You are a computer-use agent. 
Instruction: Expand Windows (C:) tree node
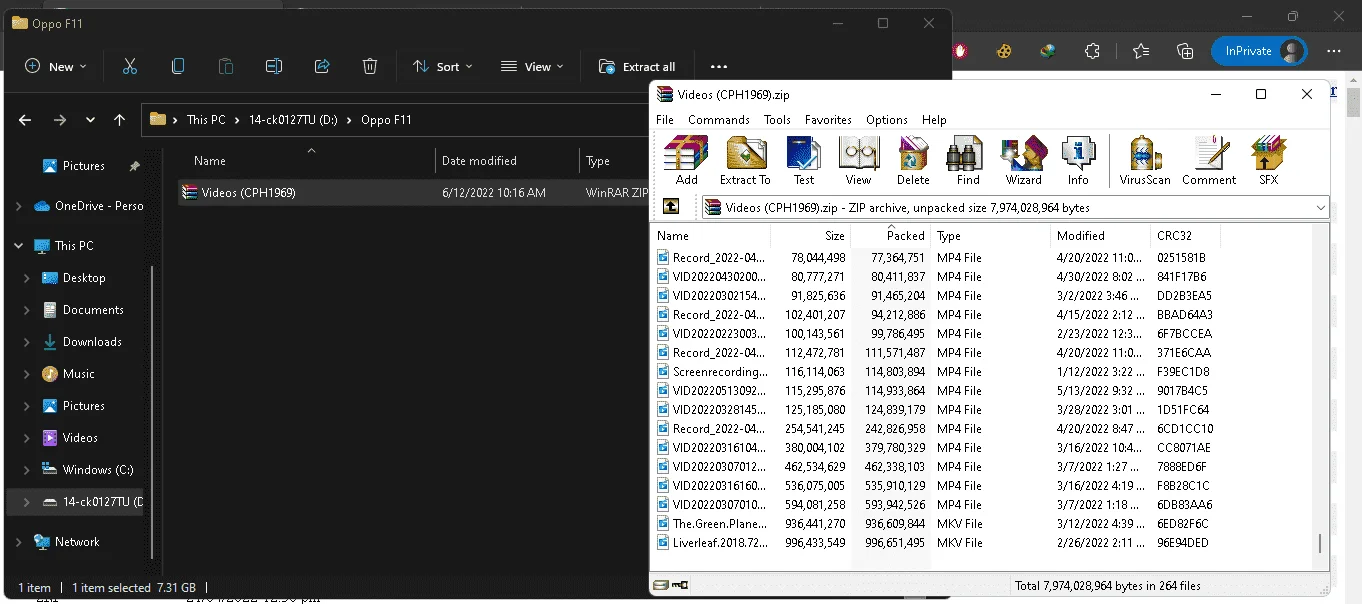click(27, 470)
